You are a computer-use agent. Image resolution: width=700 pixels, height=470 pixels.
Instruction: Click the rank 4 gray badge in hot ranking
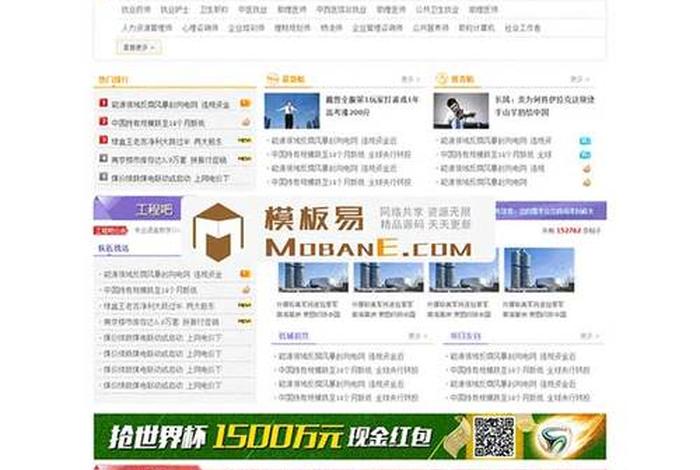pyautogui.click(x=103, y=158)
